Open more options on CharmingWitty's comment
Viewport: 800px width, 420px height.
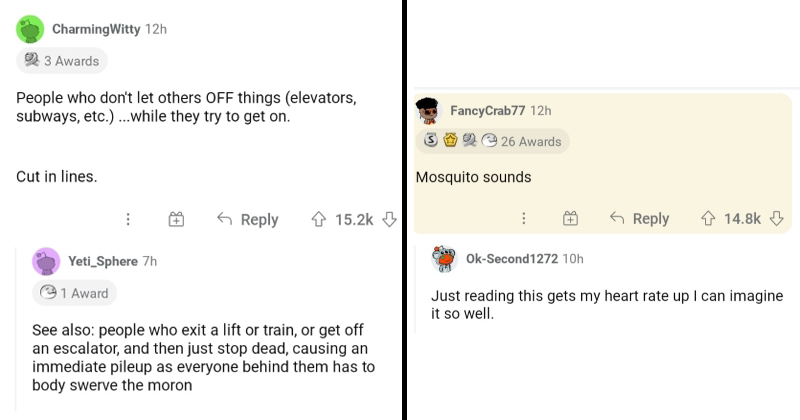coord(128,219)
